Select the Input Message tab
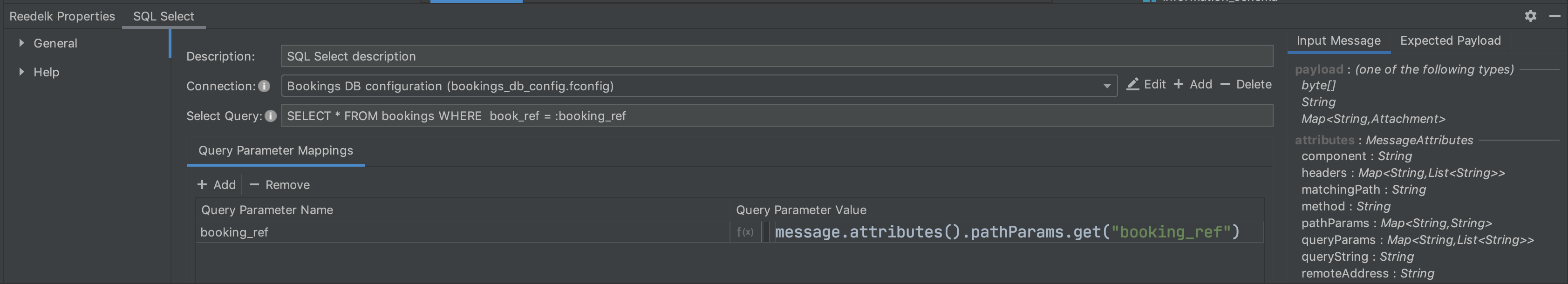 pyautogui.click(x=1338, y=41)
